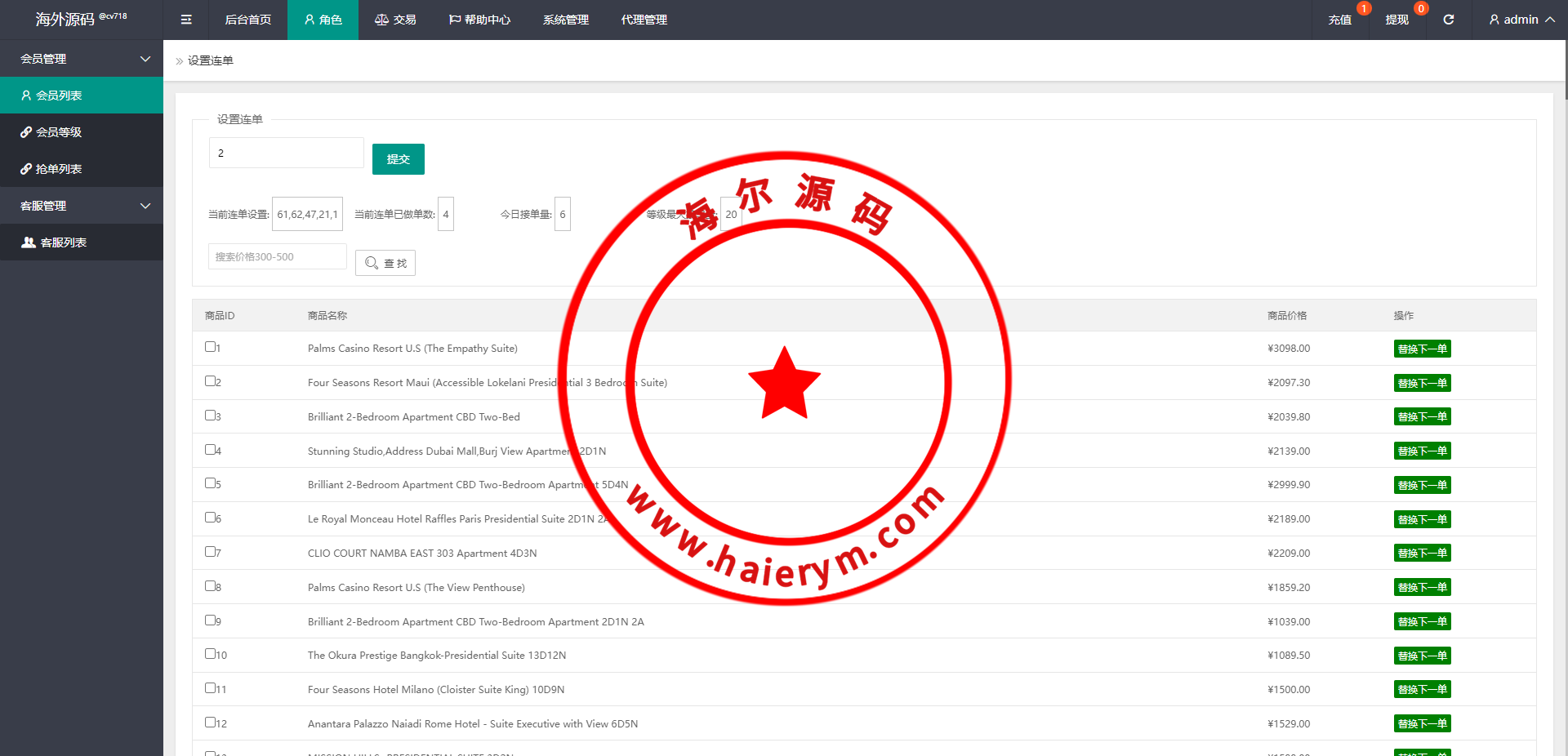The width and height of the screenshot is (1568, 756).
Task: Open 客服列表 users icon in sidebar
Action: [29, 242]
